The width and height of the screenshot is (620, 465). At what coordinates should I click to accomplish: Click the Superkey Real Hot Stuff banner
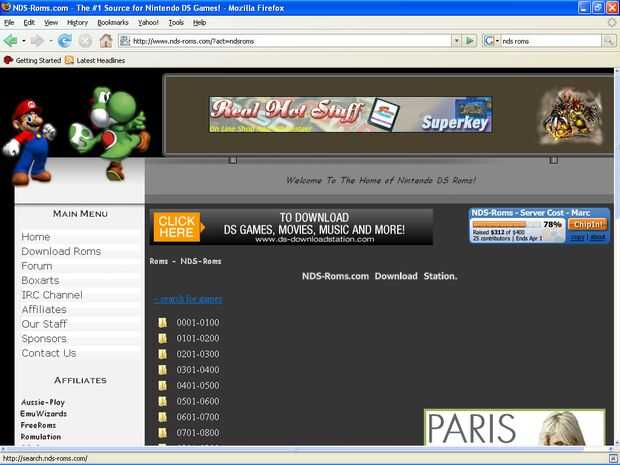click(x=351, y=115)
